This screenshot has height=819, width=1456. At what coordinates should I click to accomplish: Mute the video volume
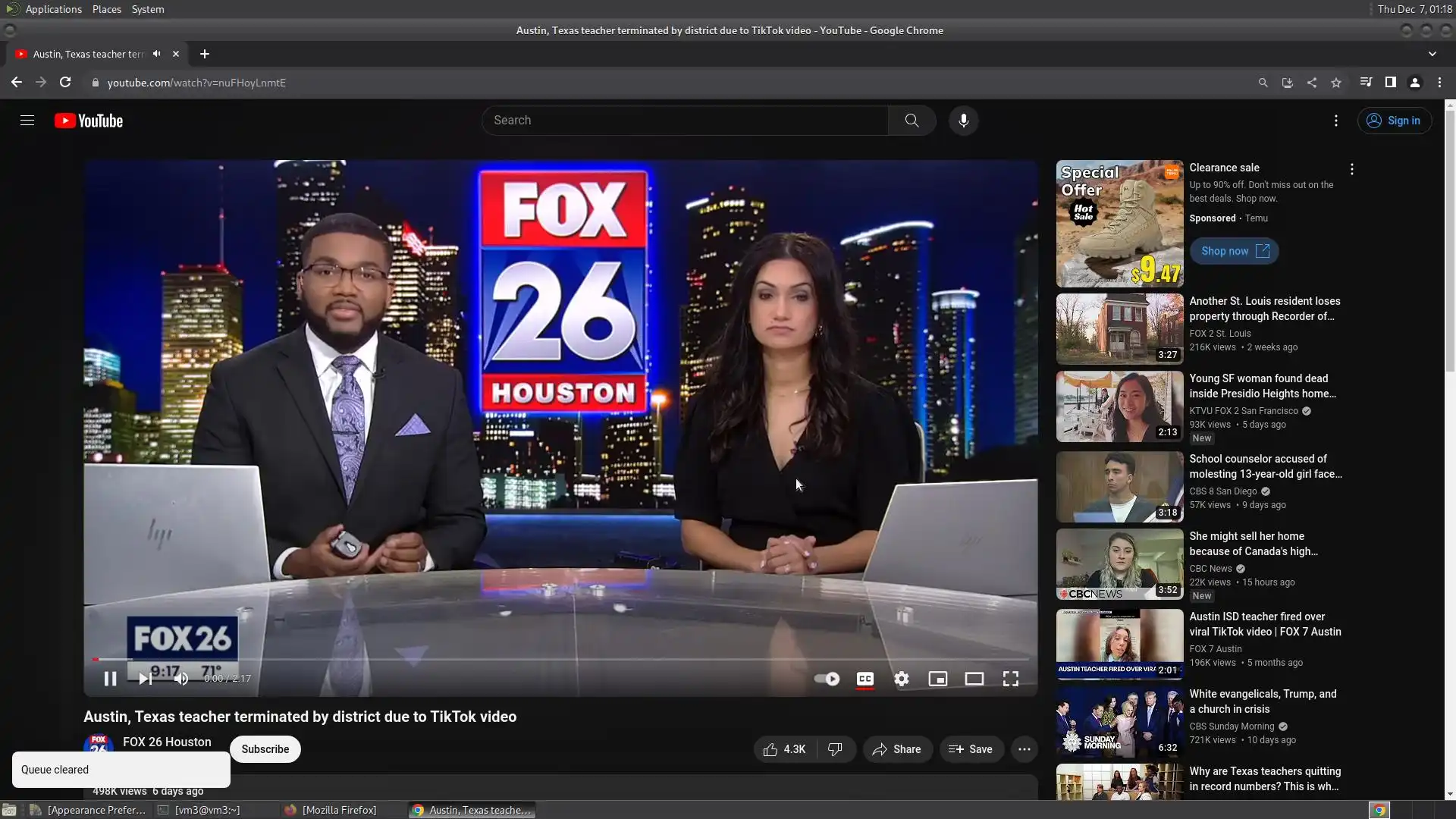click(x=180, y=679)
